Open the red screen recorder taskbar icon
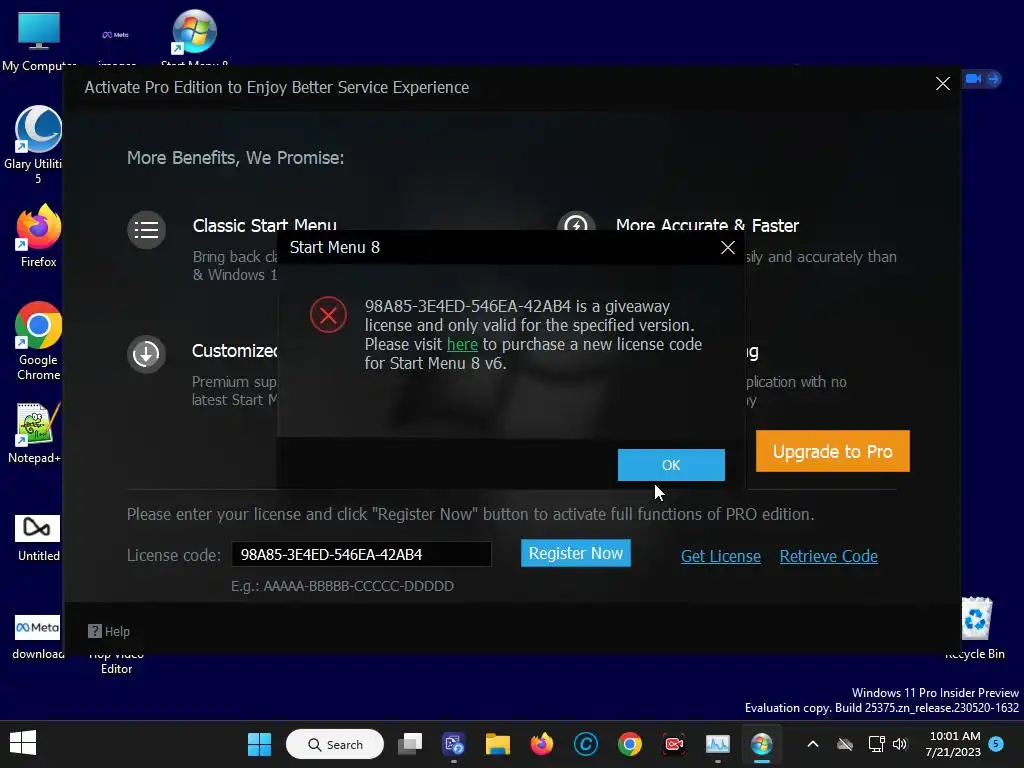The height and width of the screenshot is (768, 1024). [x=674, y=744]
